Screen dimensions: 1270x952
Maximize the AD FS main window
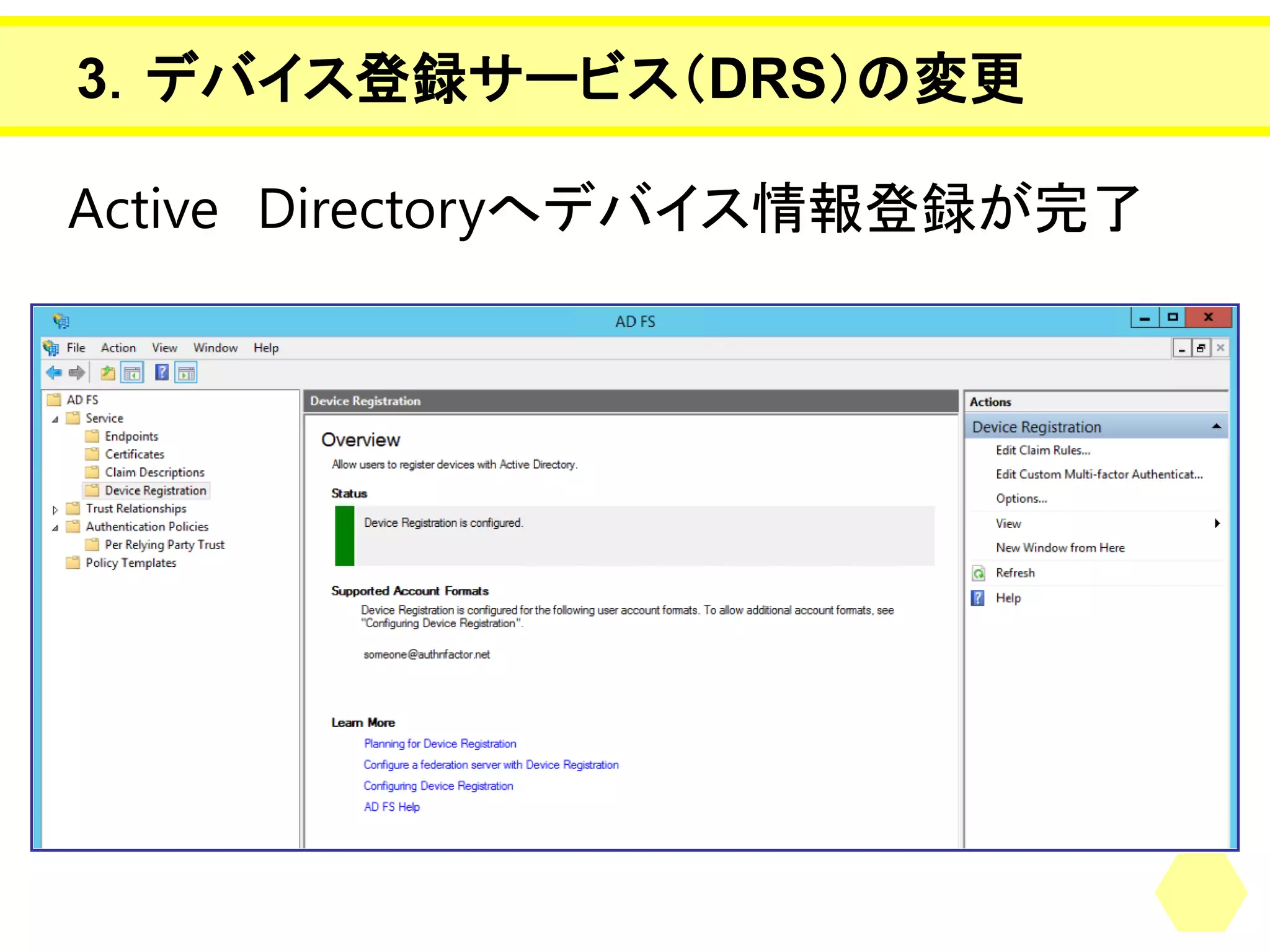(1172, 317)
